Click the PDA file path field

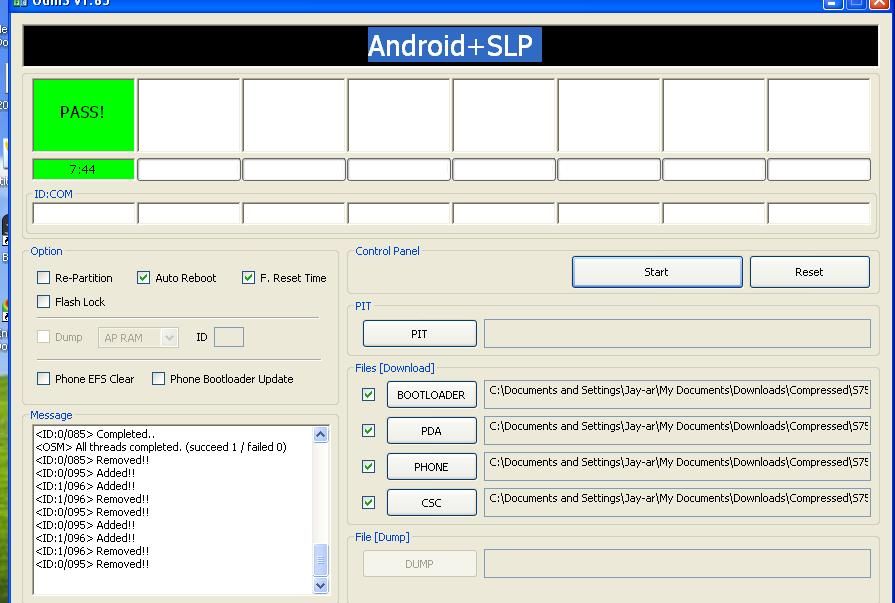point(677,431)
